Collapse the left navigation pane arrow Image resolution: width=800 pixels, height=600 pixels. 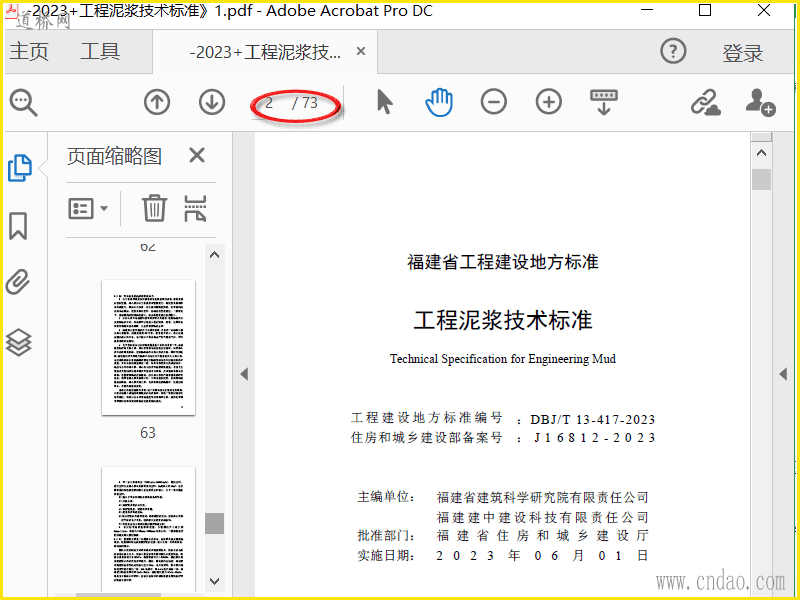244,374
